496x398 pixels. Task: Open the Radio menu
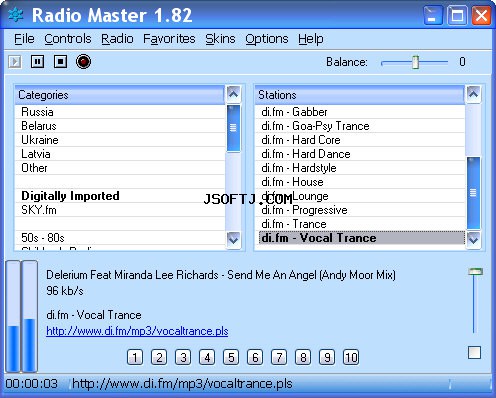117,39
